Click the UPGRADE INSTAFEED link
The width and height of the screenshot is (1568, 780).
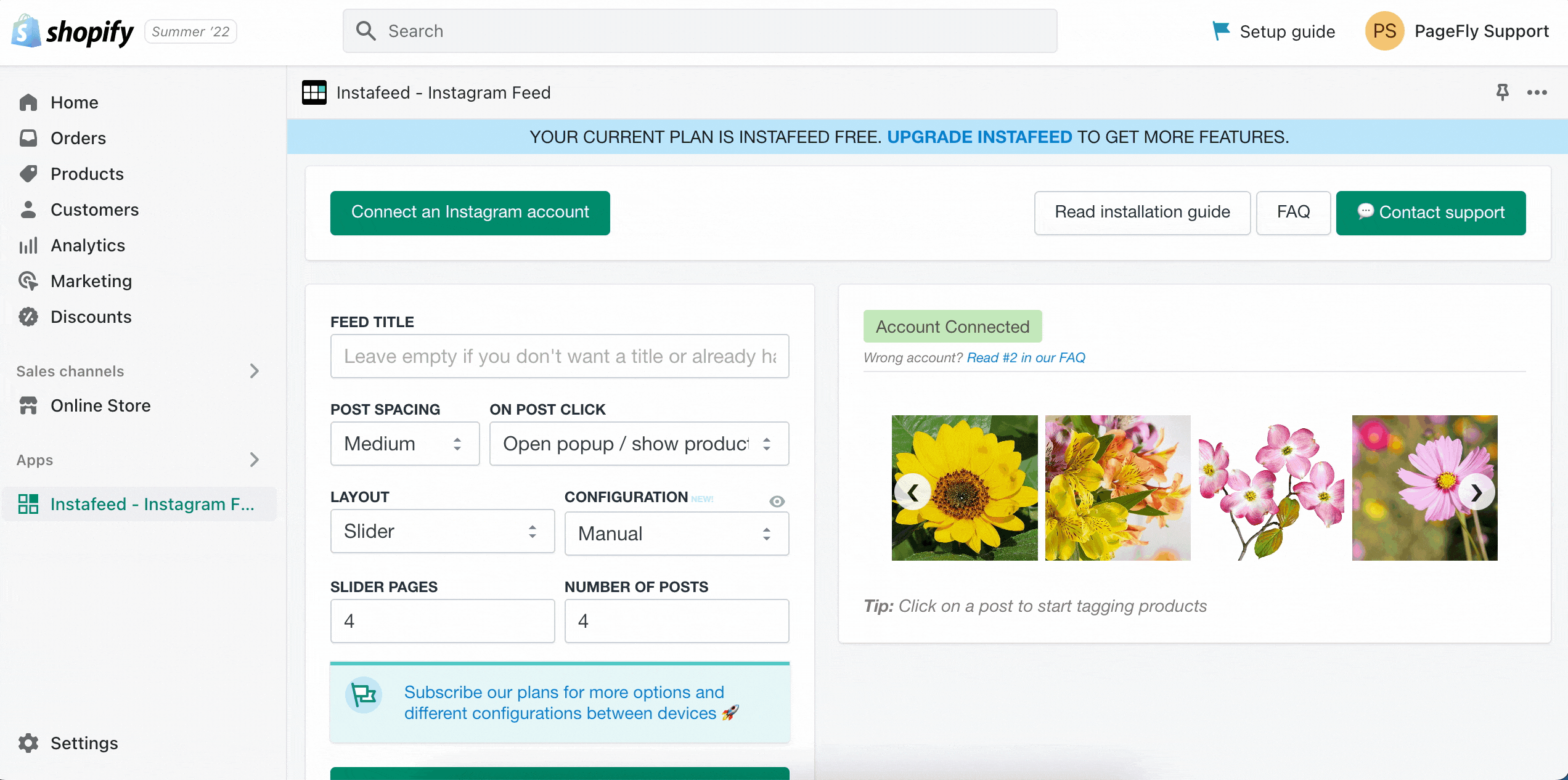(979, 137)
